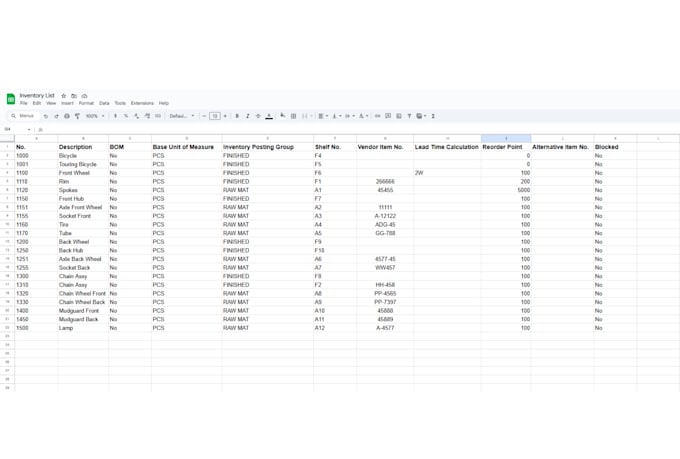The width and height of the screenshot is (680, 459).
Task: Open horizontal align dropdown
Action: pyautogui.click(x=323, y=116)
